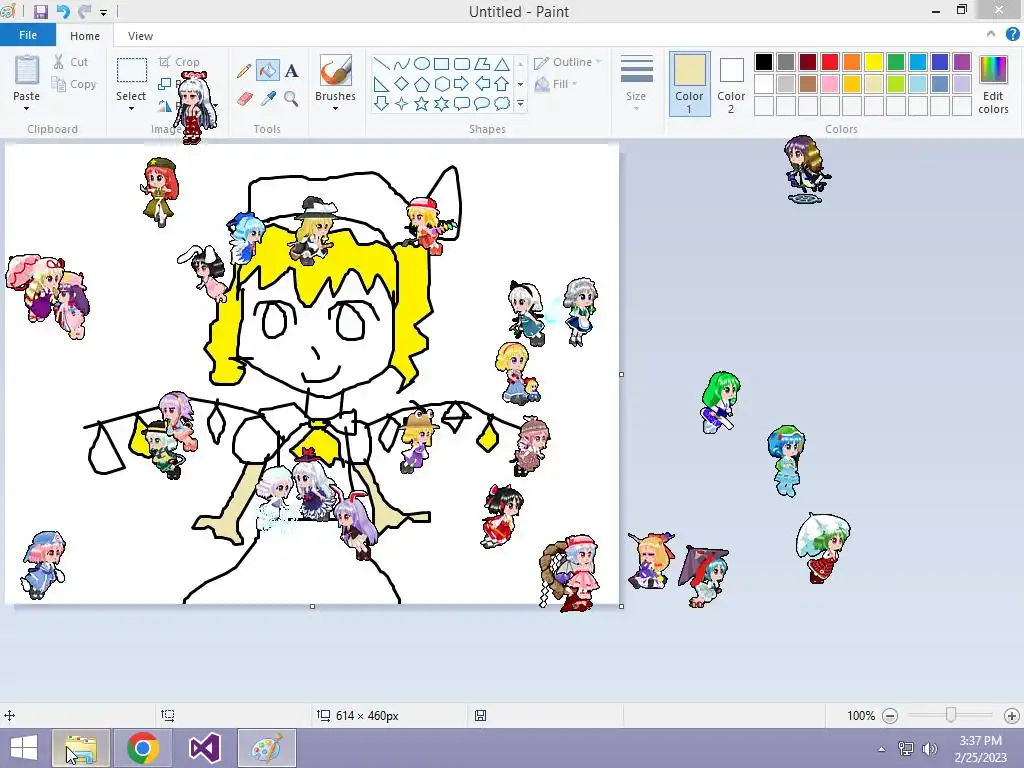Click the Cut button
Image resolution: width=1024 pixels, height=768 pixels.
[x=71, y=62]
